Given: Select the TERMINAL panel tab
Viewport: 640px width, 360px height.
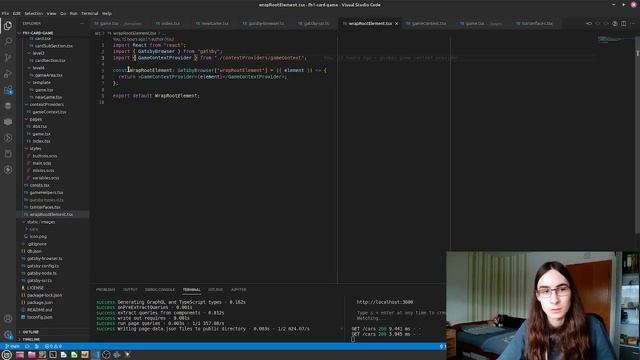Looking at the screenshot, I should [x=191, y=290].
